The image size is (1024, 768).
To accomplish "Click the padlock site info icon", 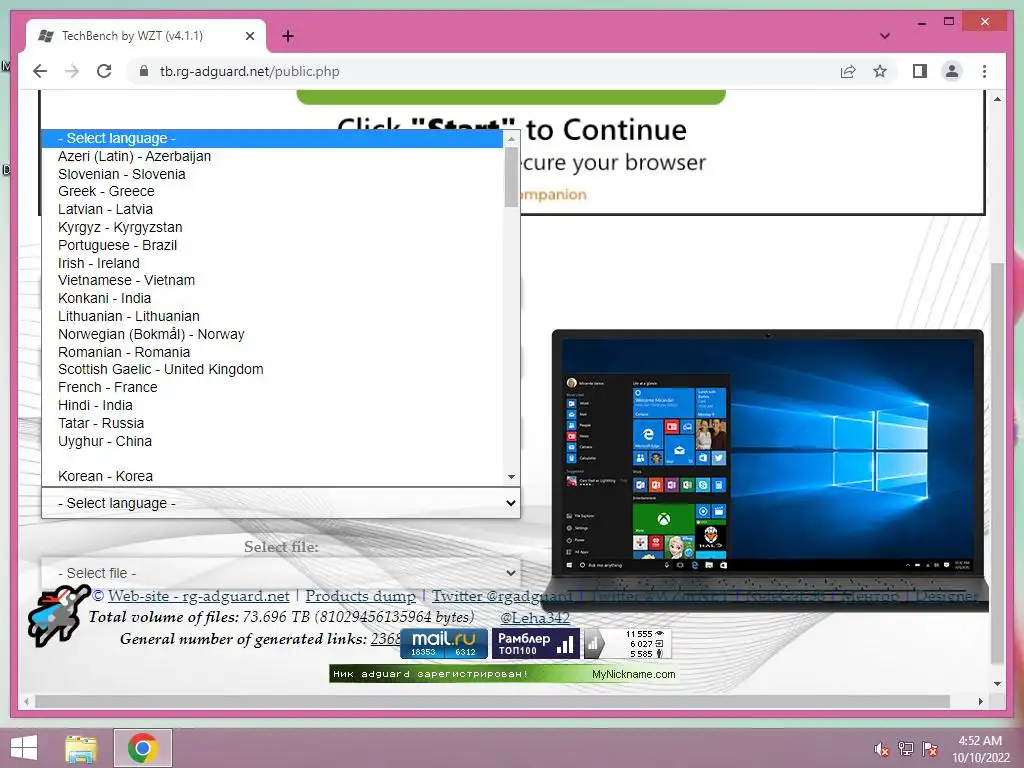I will (143, 71).
